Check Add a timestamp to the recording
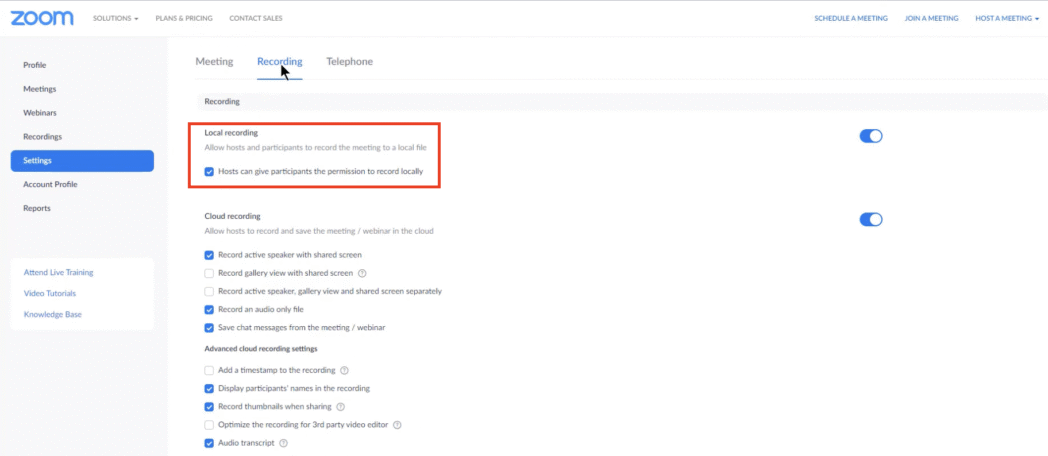This screenshot has width=1048, height=456. point(209,370)
